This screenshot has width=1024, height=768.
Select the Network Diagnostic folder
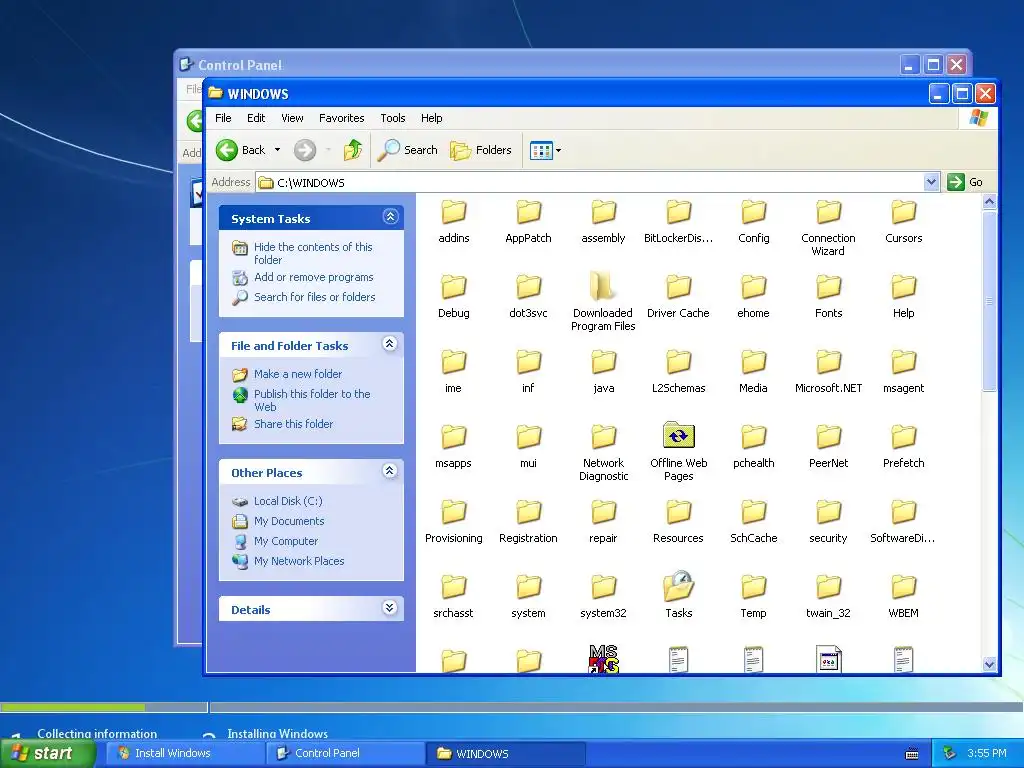pos(603,438)
